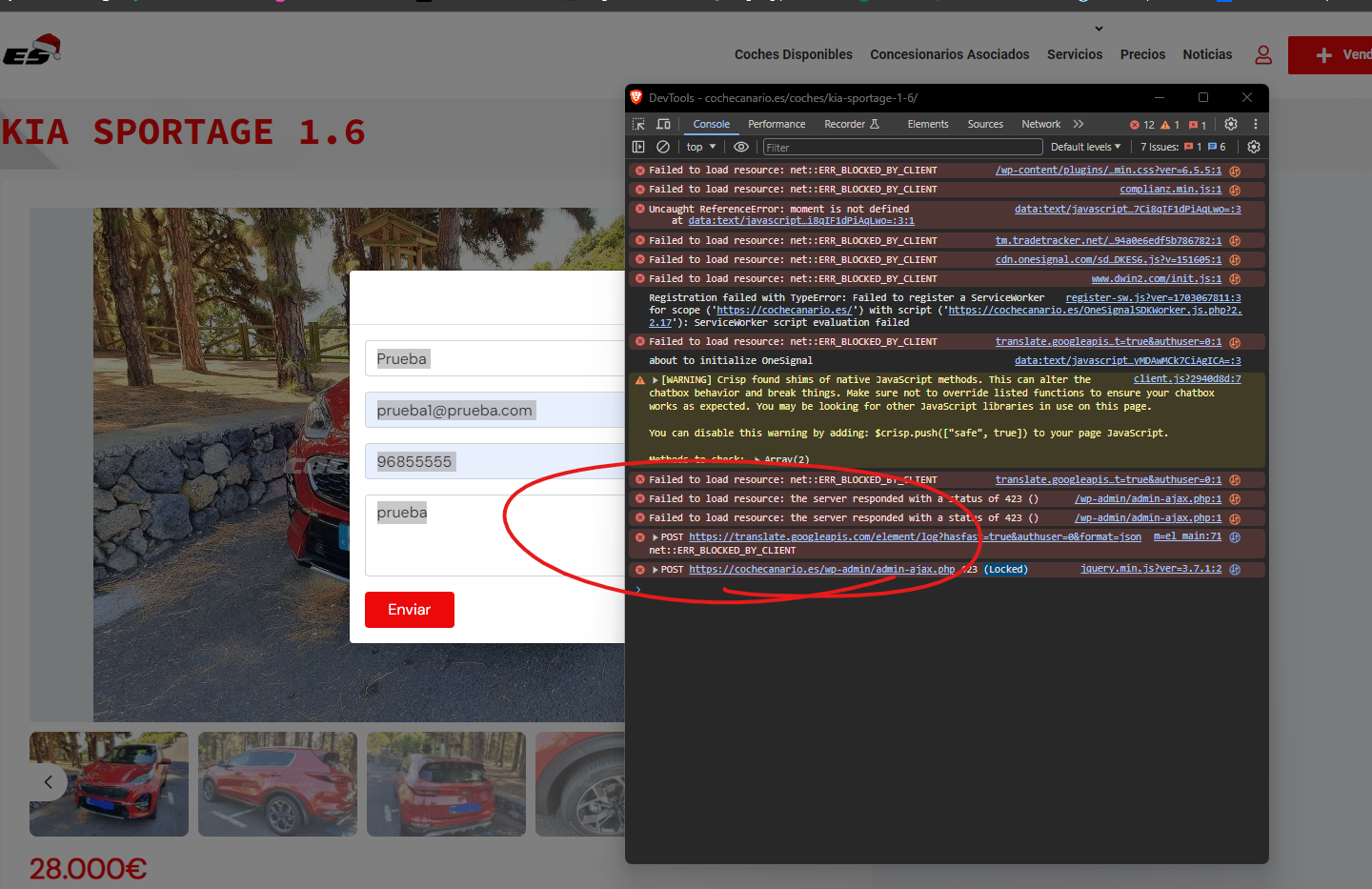Screen dimensions: 1372x889
Task: Show the console sidebar
Action: tap(638, 147)
